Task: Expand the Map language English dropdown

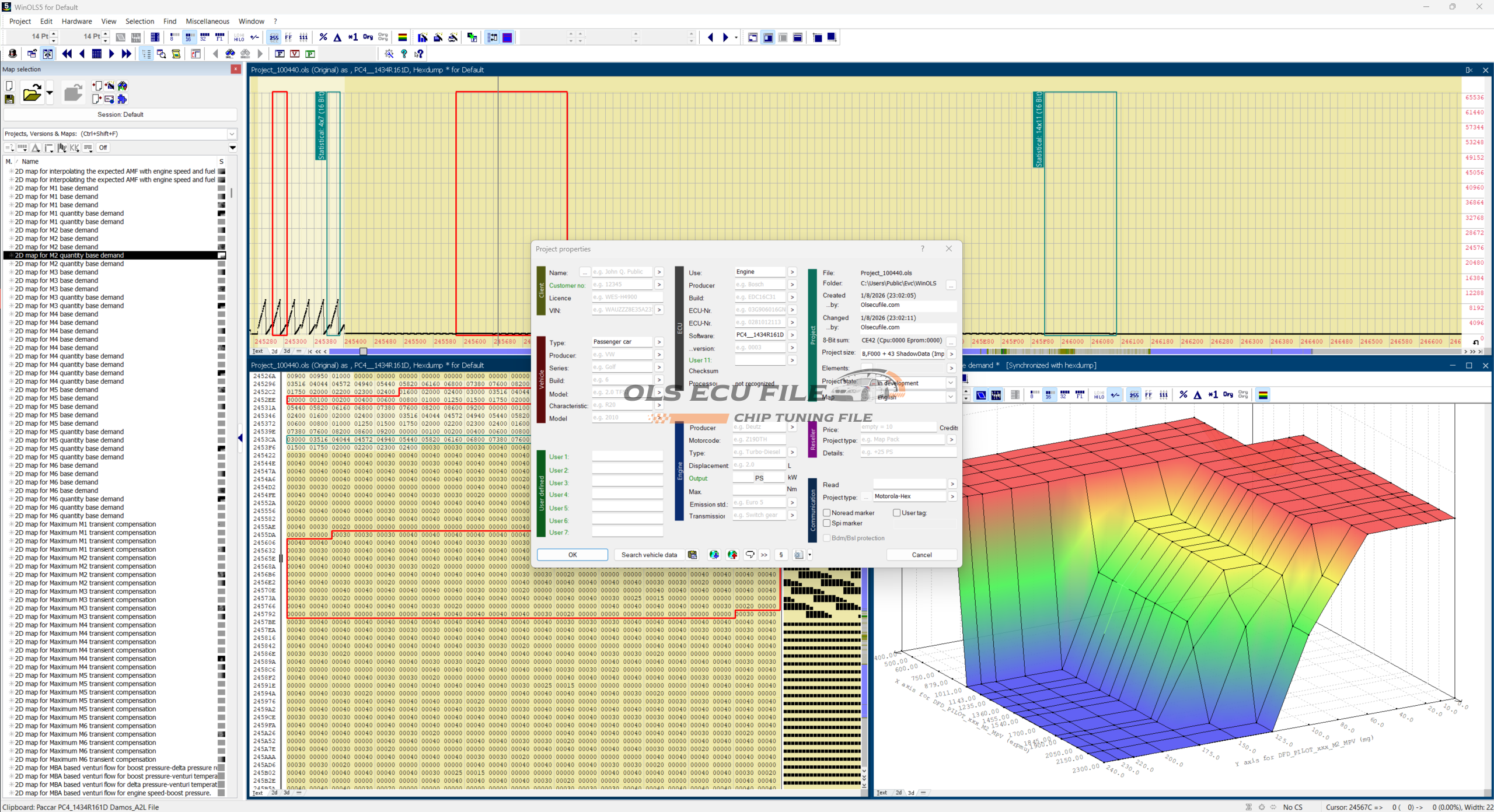Action: 950,397
